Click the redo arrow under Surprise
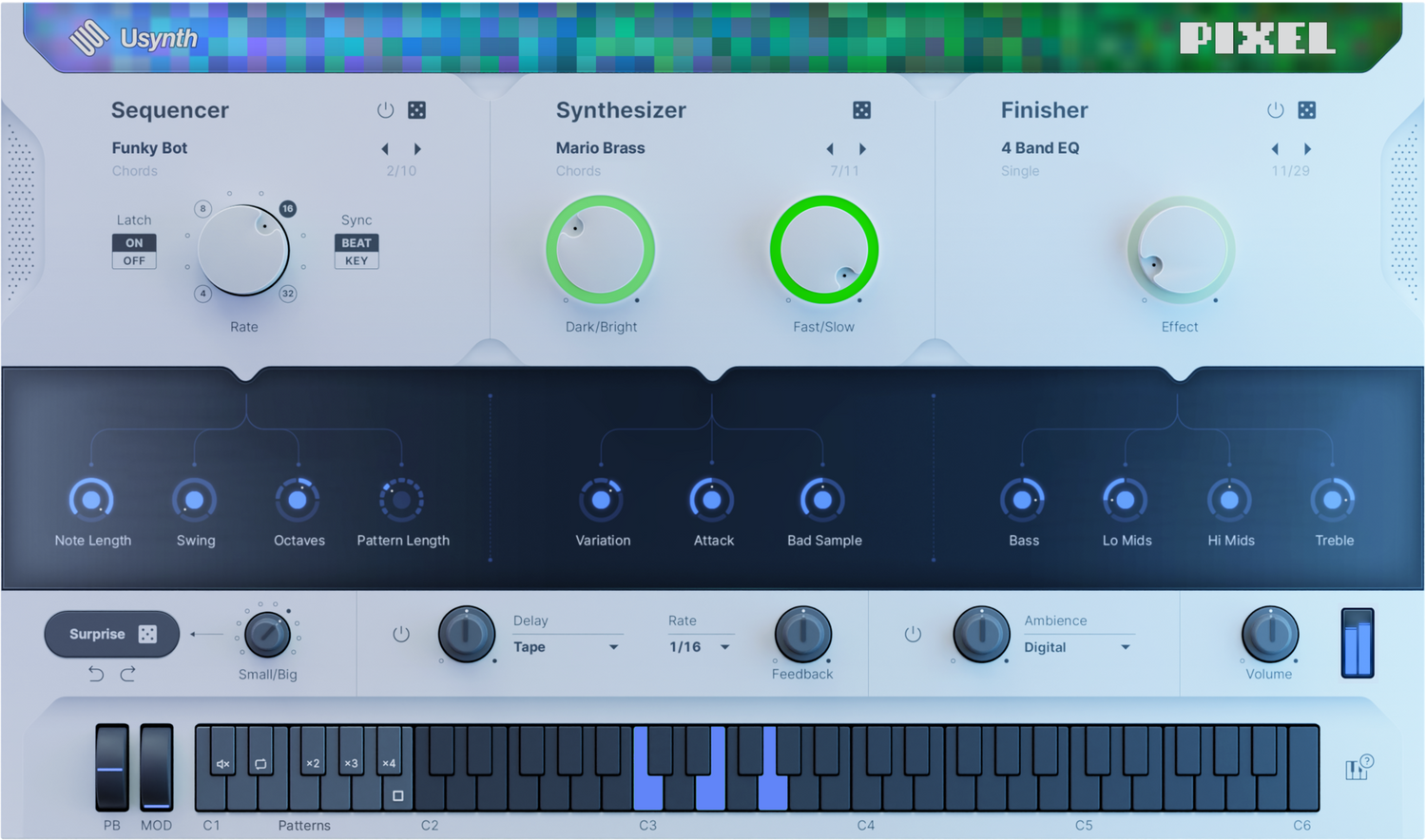Screen dimensions: 1426x840 pyautogui.click(x=126, y=674)
